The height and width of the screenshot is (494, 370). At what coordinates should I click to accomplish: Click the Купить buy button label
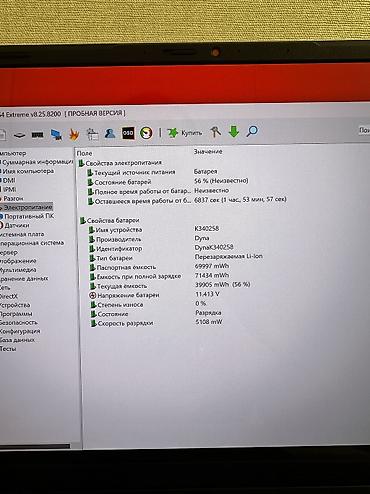[x=192, y=133]
